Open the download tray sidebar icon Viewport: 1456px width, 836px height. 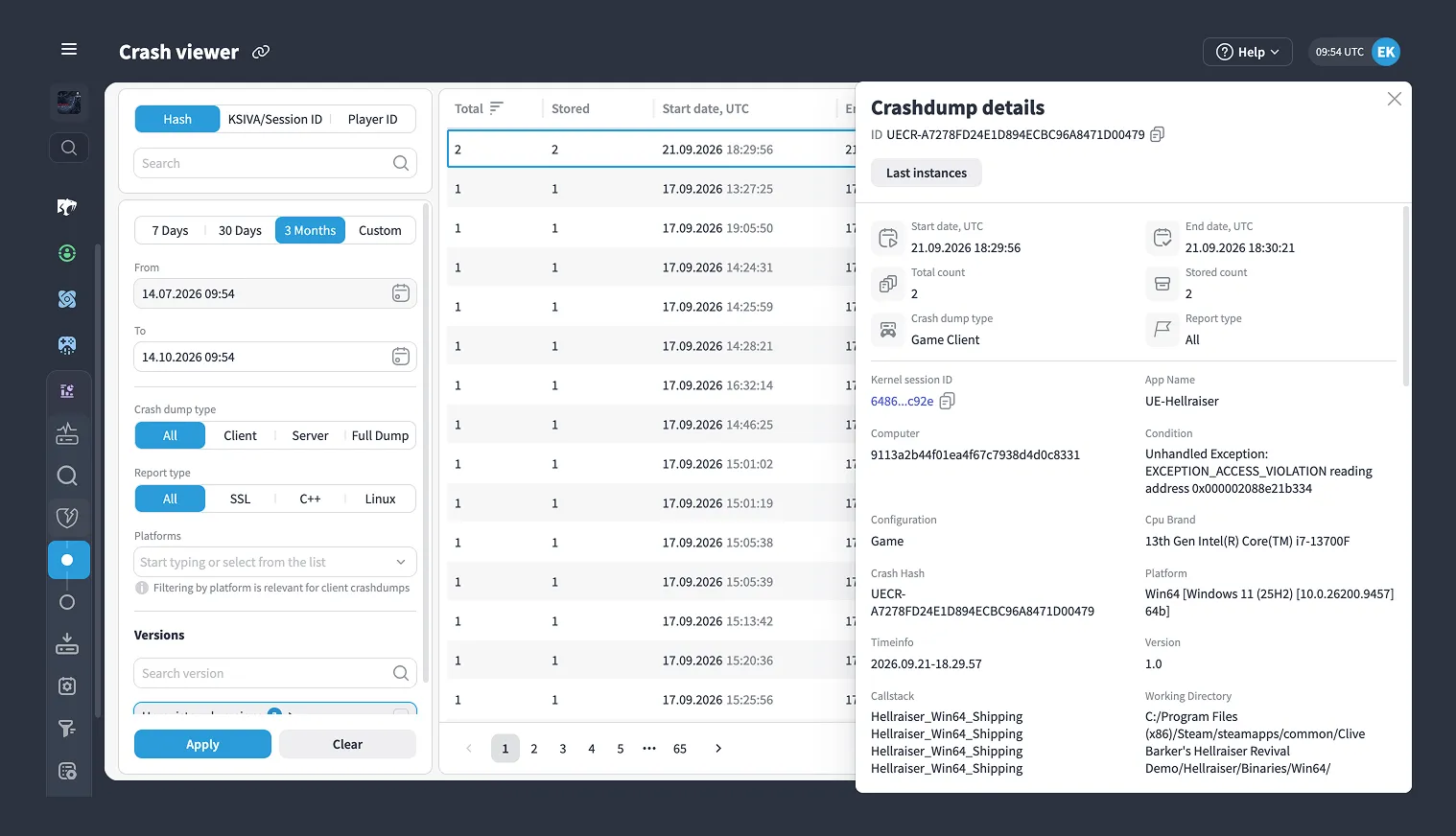point(67,643)
